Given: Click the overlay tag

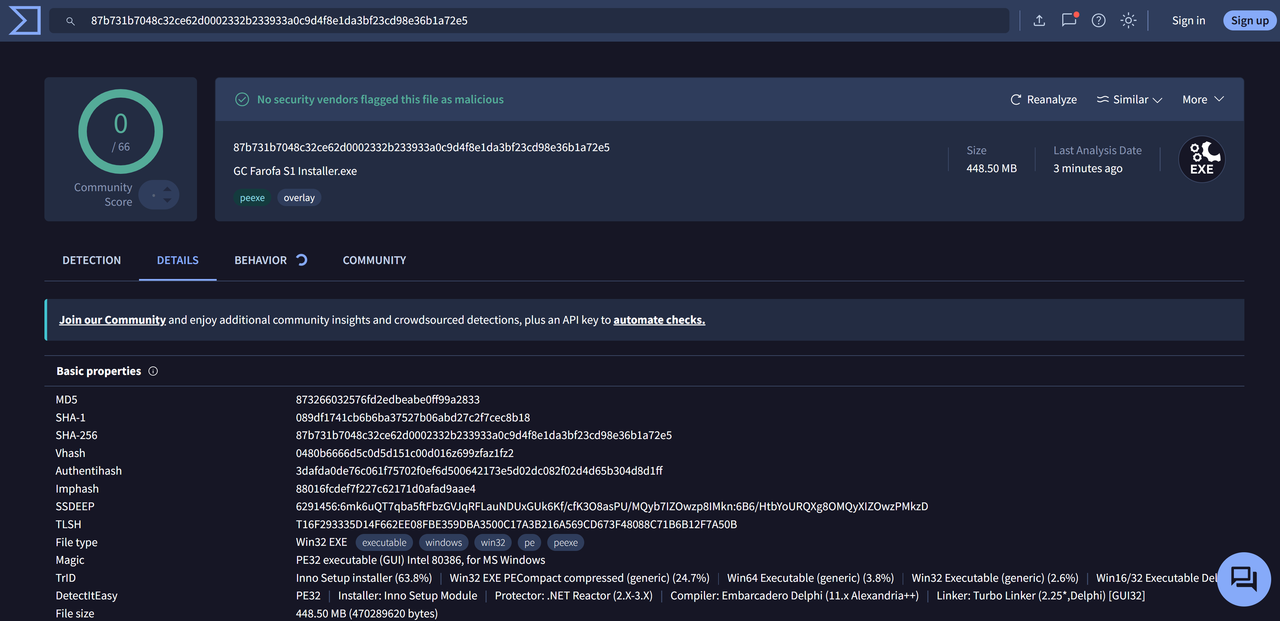Looking at the screenshot, I should [x=299, y=198].
